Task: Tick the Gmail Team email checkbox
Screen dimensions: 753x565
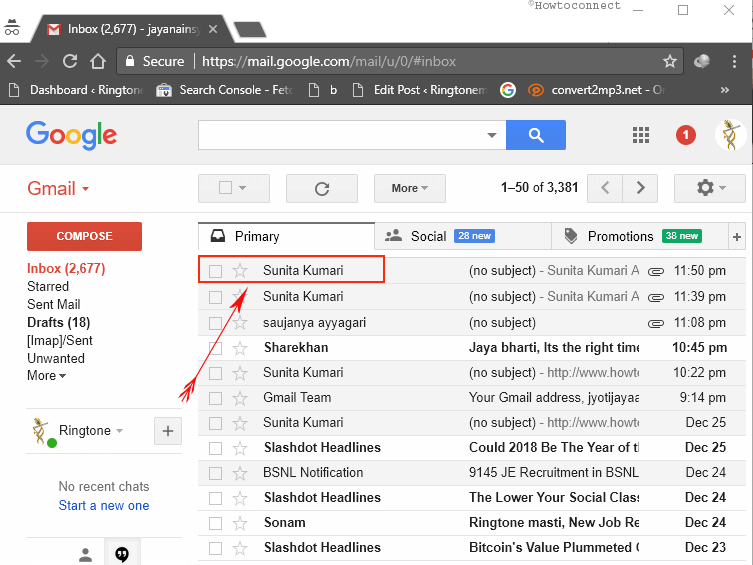Action: point(215,398)
